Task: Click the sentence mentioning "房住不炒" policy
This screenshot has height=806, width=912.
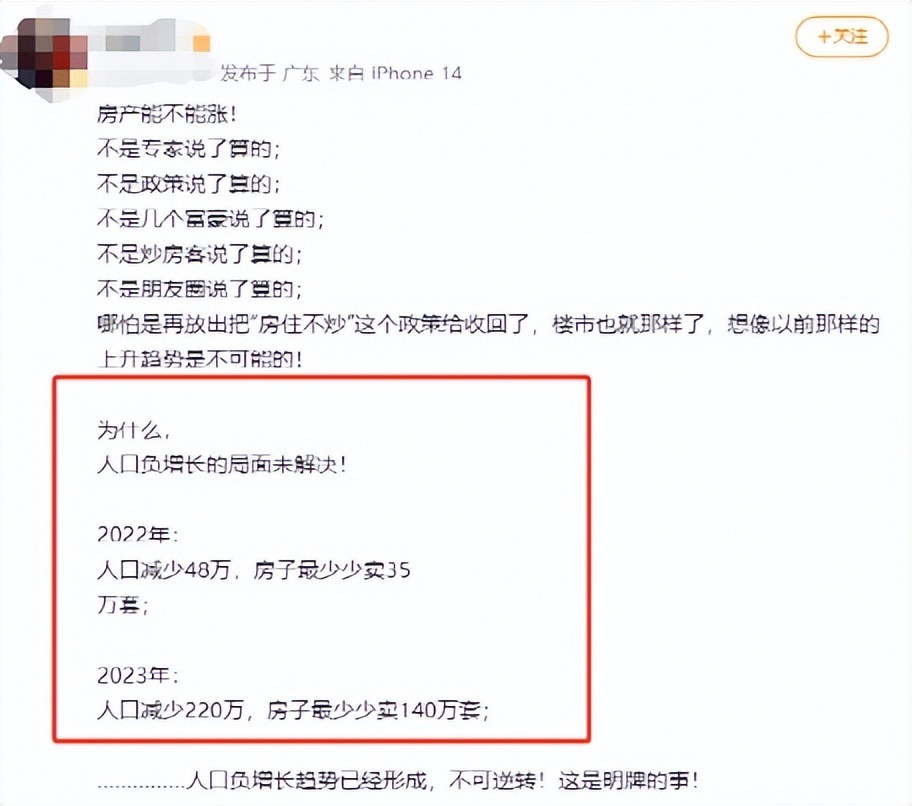Action: (489, 324)
